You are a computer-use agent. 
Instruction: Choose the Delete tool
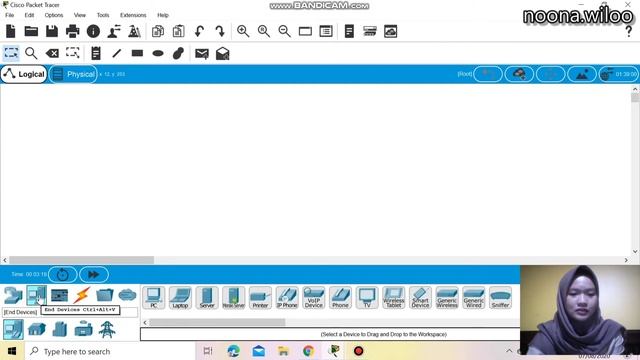click(52, 53)
